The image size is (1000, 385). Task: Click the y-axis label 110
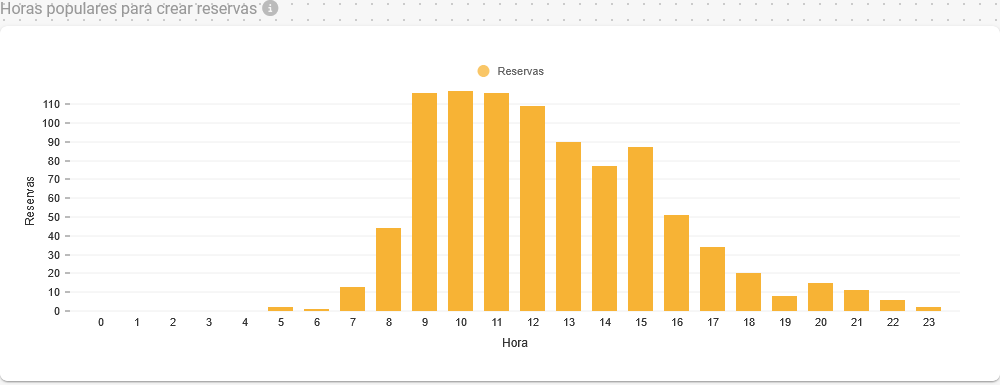[52, 104]
